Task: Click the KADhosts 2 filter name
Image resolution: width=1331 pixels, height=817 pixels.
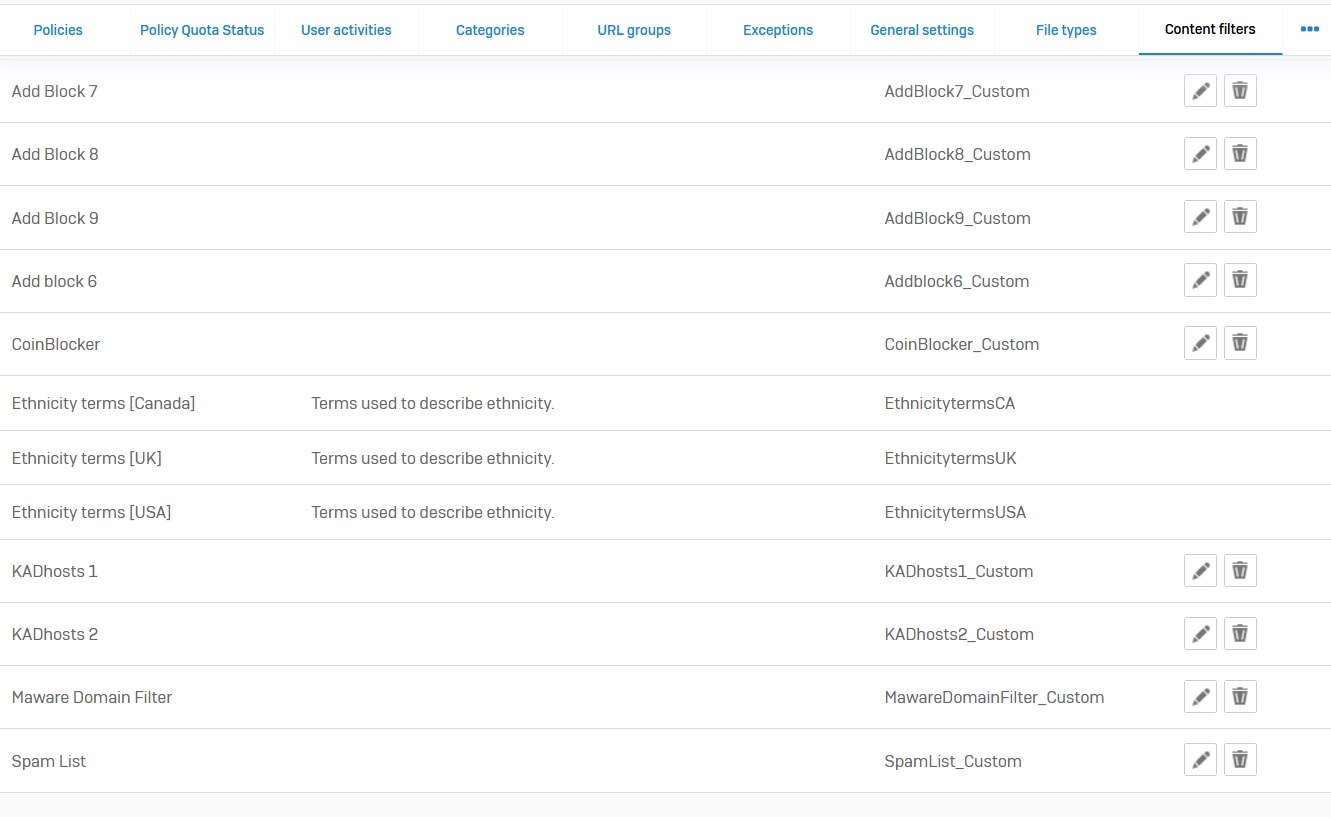Action: click(55, 634)
